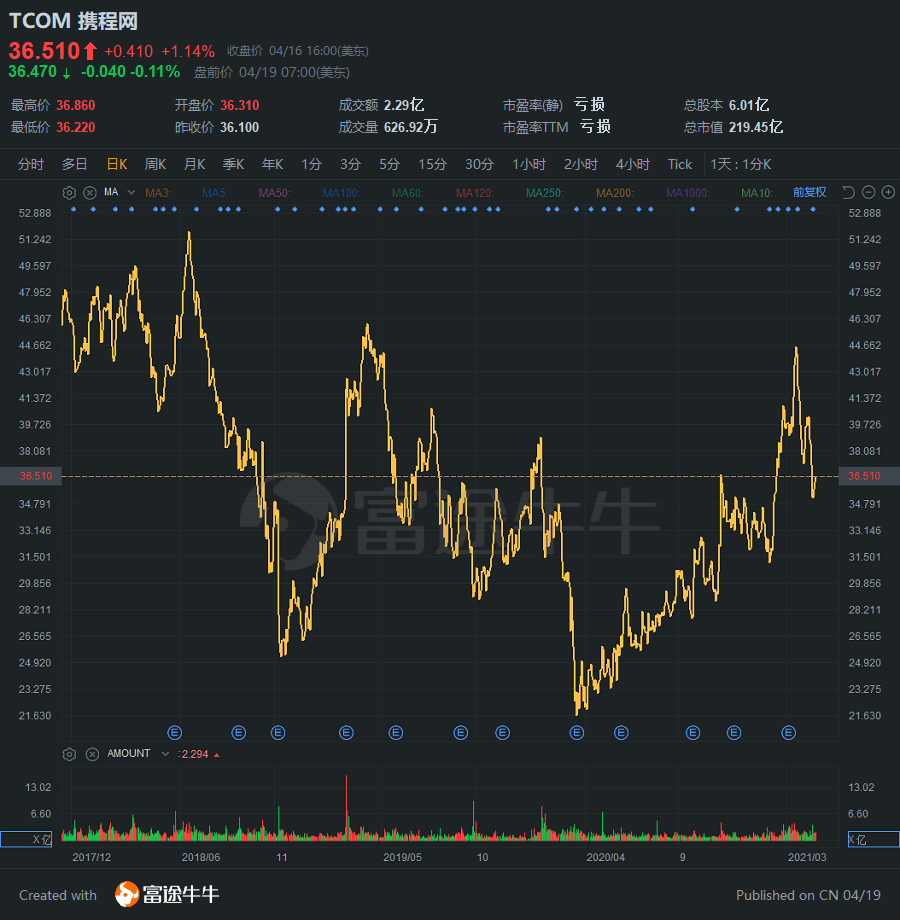The width and height of the screenshot is (900, 920).
Task: Expand the AMOUNT indicator dropdown chevron
Action: pyautogui.click(x=165, y=754)
